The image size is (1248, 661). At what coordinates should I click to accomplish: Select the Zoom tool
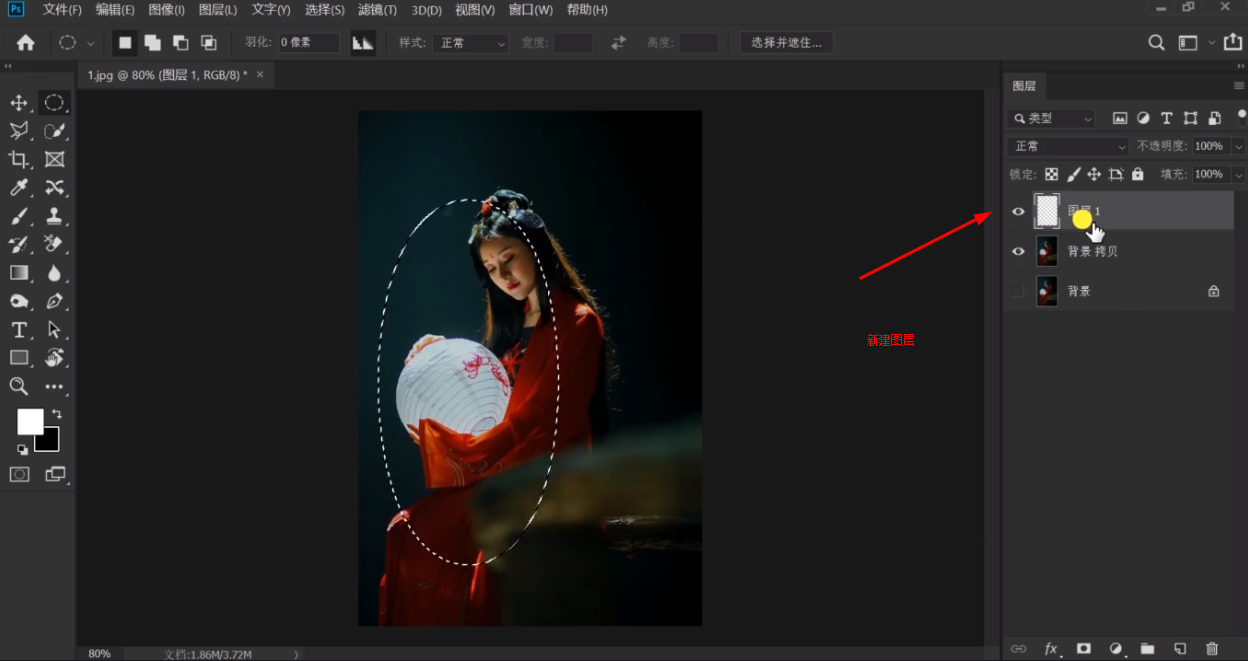[19, 386]
